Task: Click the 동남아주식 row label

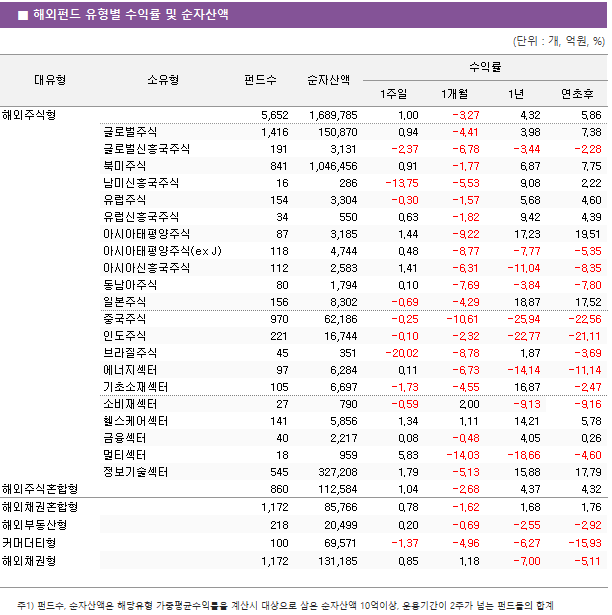Action: [130, 285]
